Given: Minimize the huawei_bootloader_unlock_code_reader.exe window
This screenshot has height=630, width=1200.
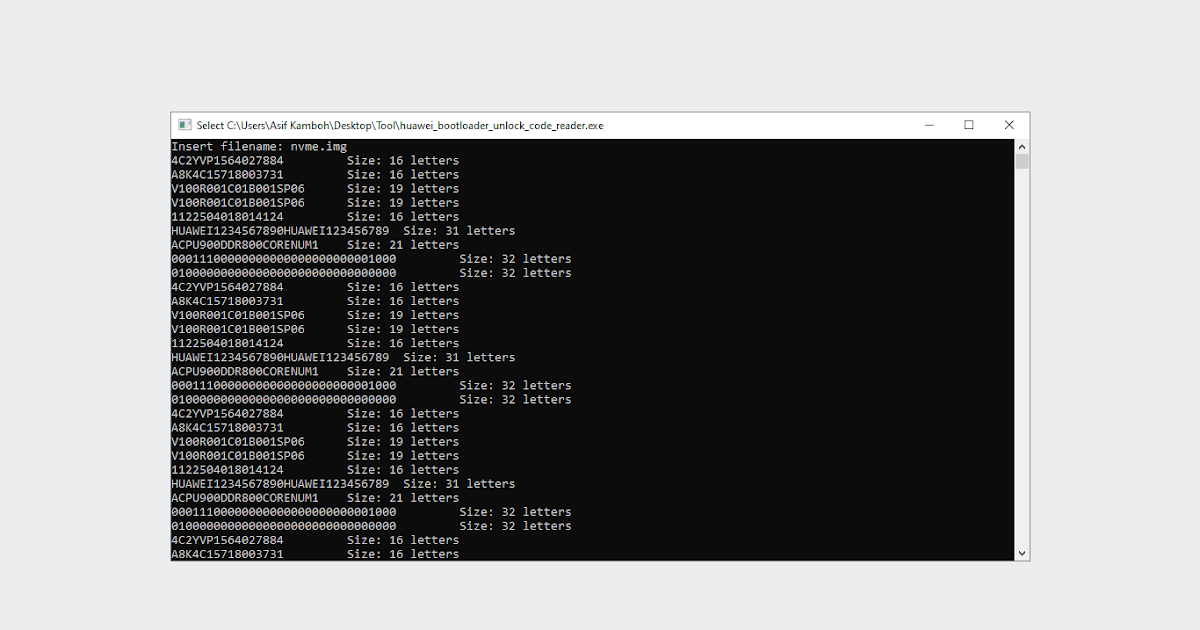Looking at the screenshot, I should 929,125.
